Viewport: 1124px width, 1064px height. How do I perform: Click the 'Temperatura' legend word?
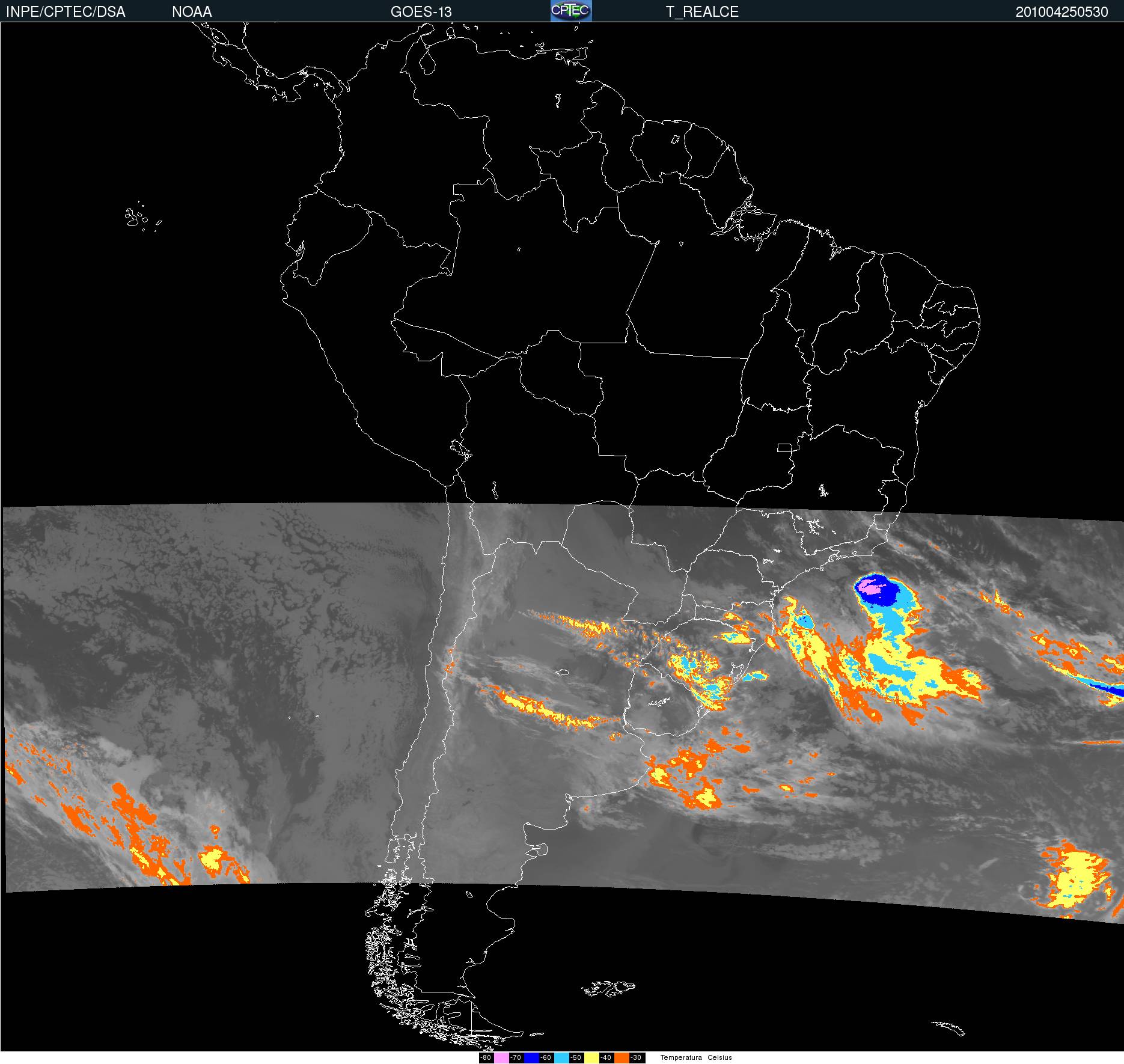click(681, 1057)
